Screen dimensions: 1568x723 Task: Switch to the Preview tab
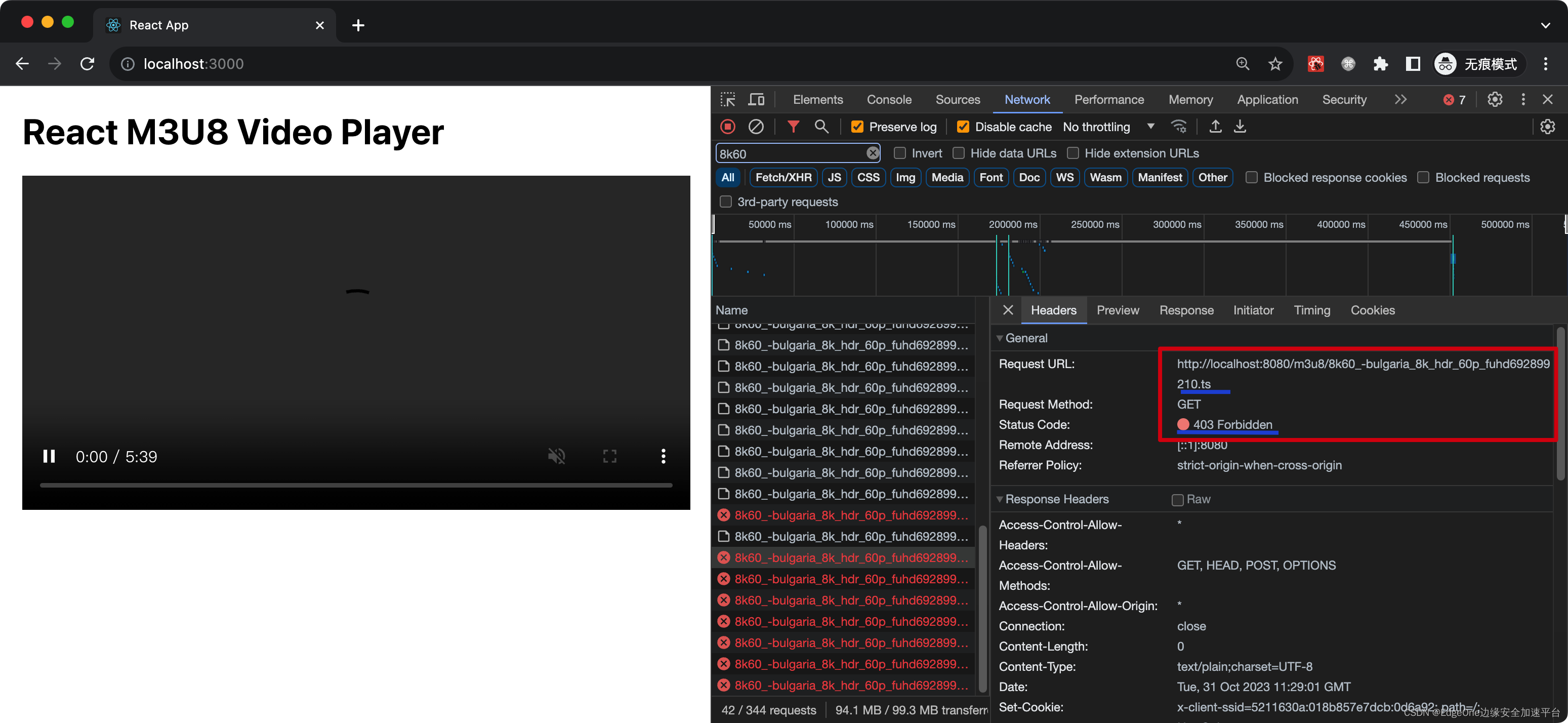click(1118, 310)
